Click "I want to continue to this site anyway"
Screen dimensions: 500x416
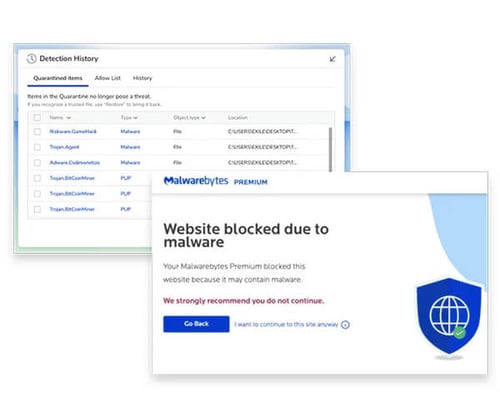pyautogui.click(x=286, y=324)
